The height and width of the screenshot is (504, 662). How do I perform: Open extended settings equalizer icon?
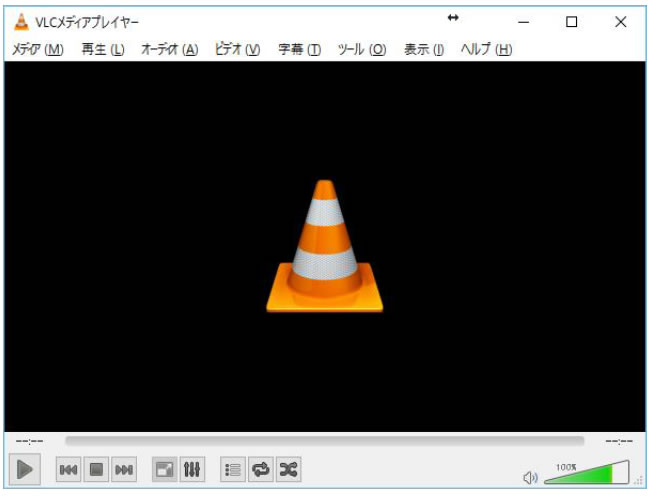click(x=192, y=469)
